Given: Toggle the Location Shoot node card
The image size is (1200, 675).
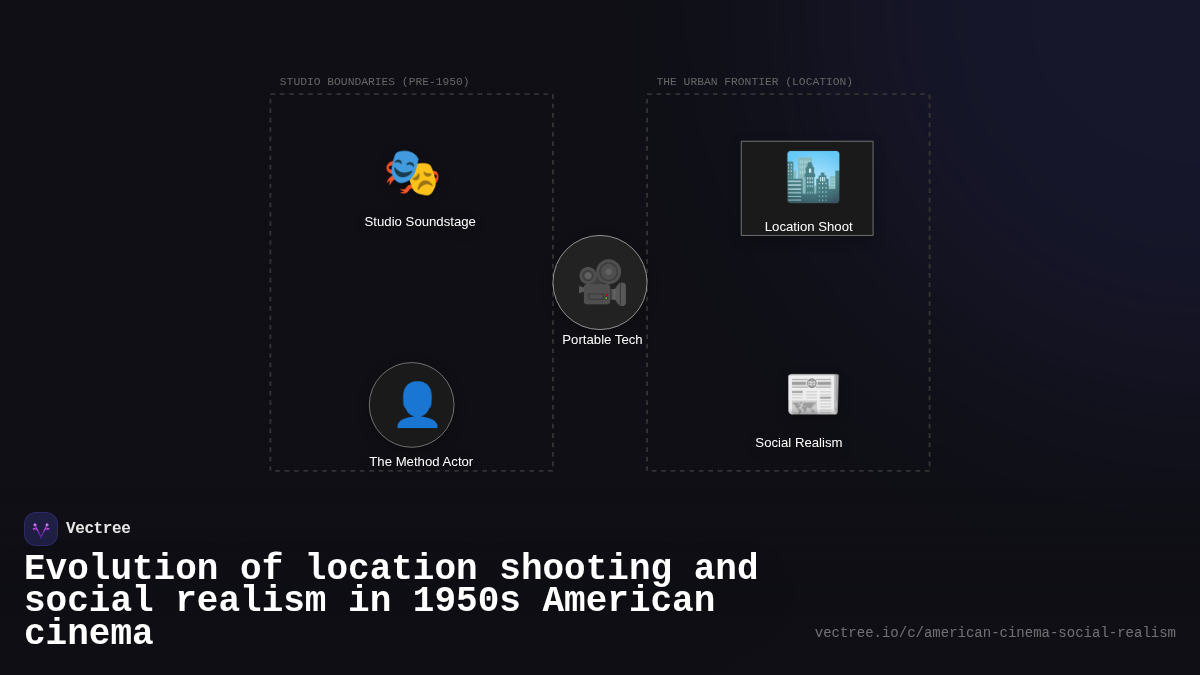Looking at the screenshot, I should pyautogui.click(x=807, y=188).
